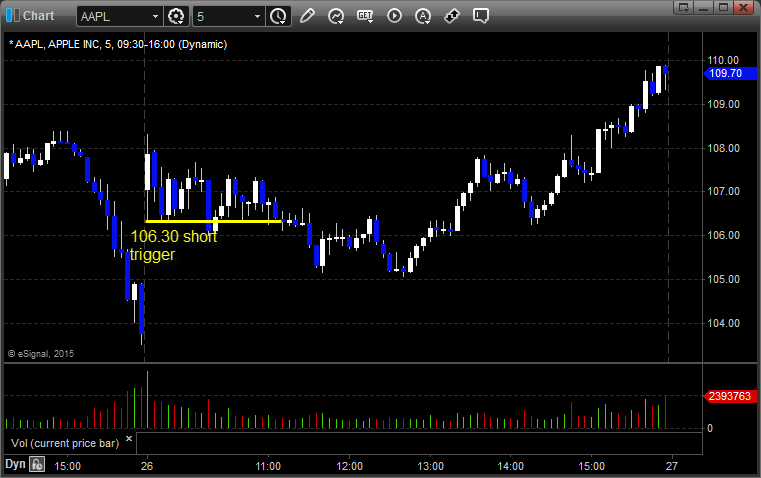The height and width of the screenshot is (478, 761).
Task: Open the interval dropdown showing 5
Action: point(257,16)
